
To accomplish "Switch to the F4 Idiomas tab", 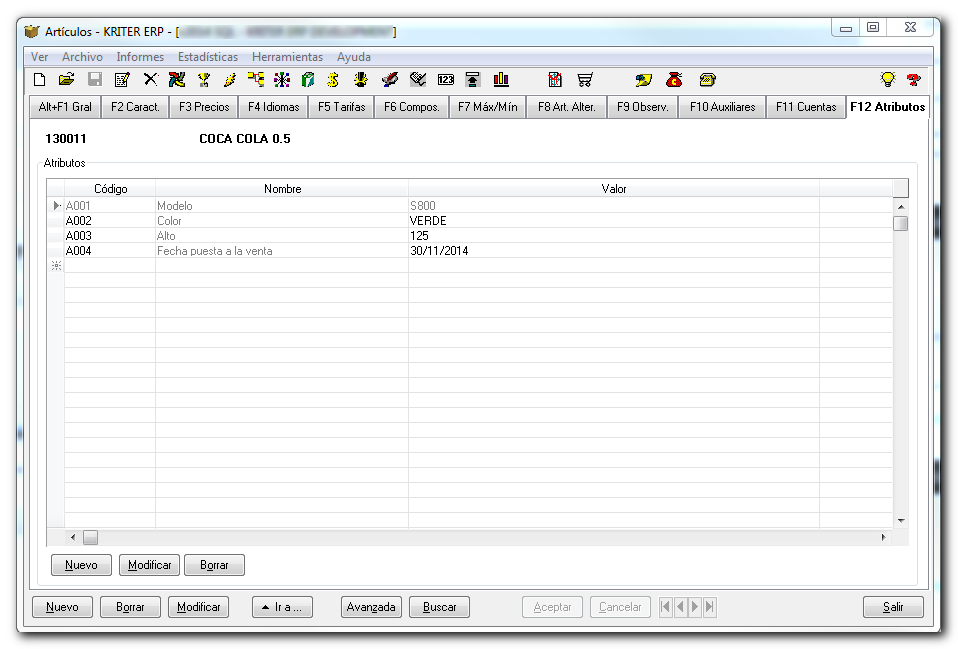I will [274, 107].
